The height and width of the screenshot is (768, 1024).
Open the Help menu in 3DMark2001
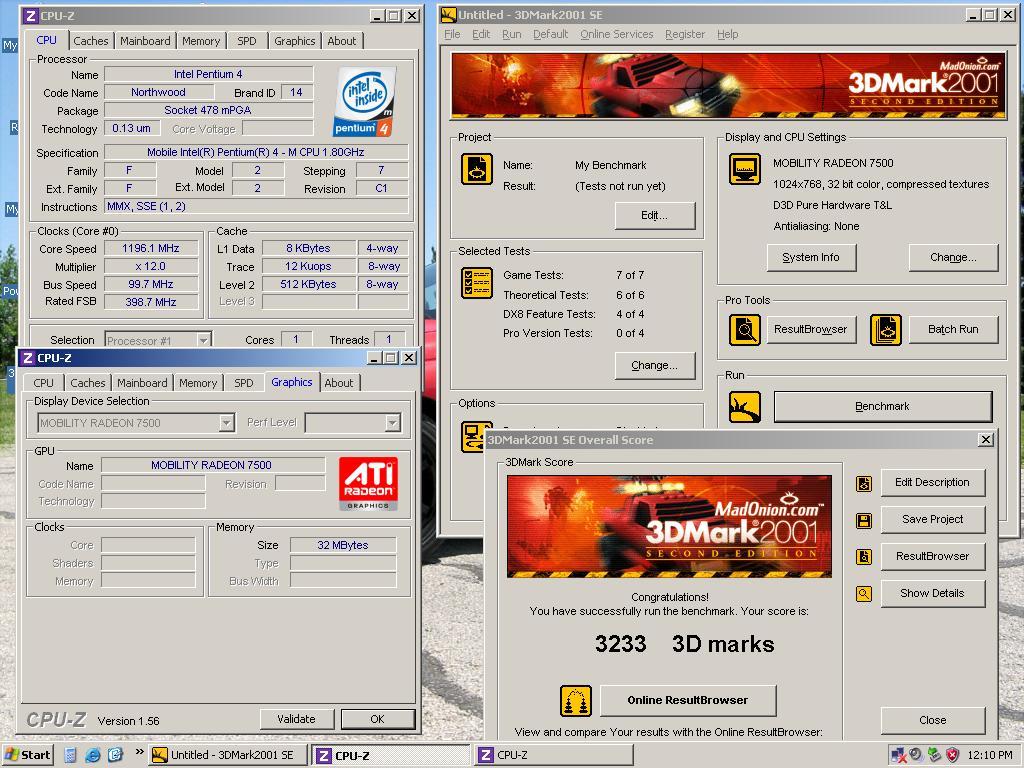point(728,34)
